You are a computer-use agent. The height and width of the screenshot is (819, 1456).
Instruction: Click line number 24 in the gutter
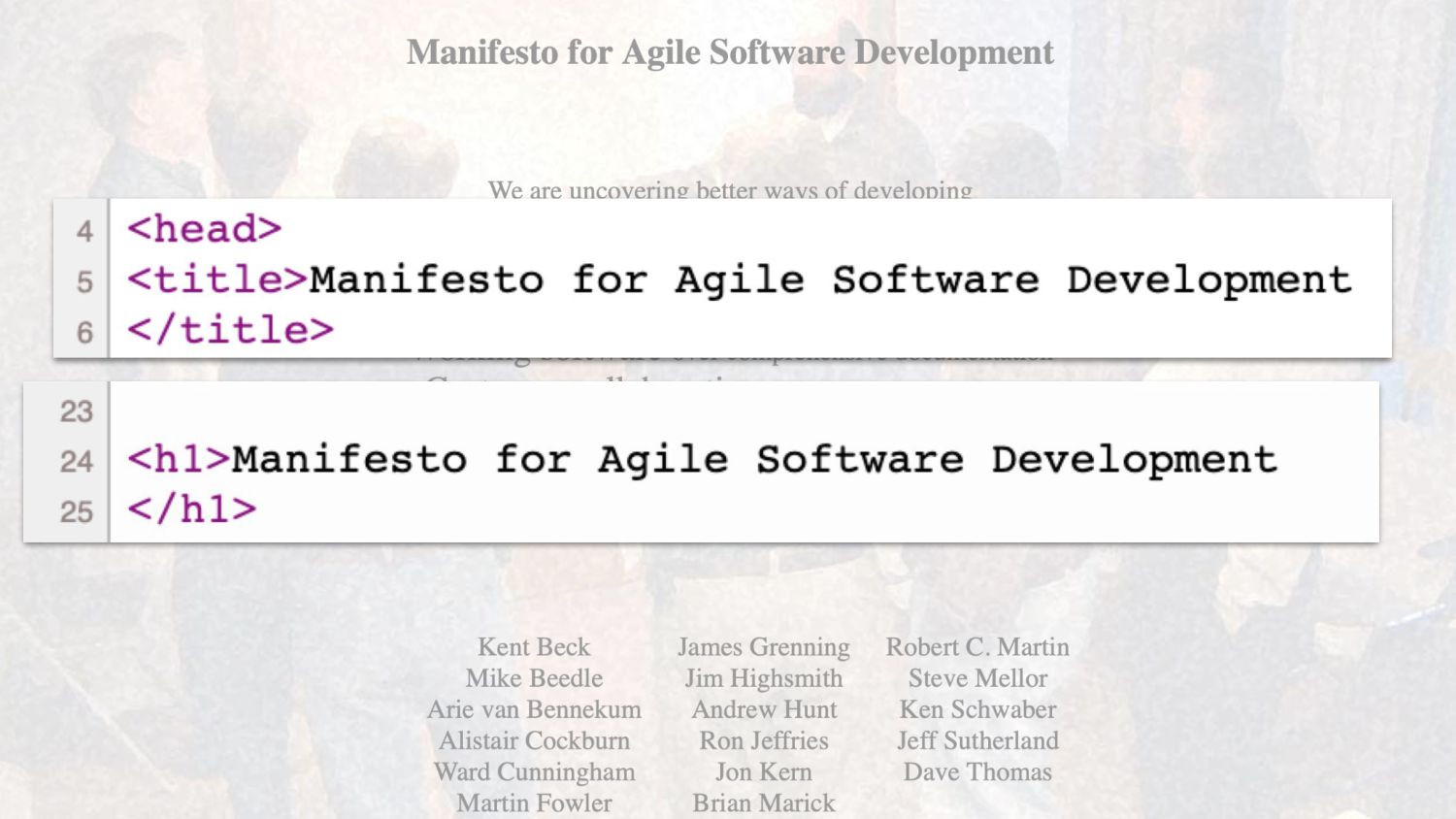(77, 461)
